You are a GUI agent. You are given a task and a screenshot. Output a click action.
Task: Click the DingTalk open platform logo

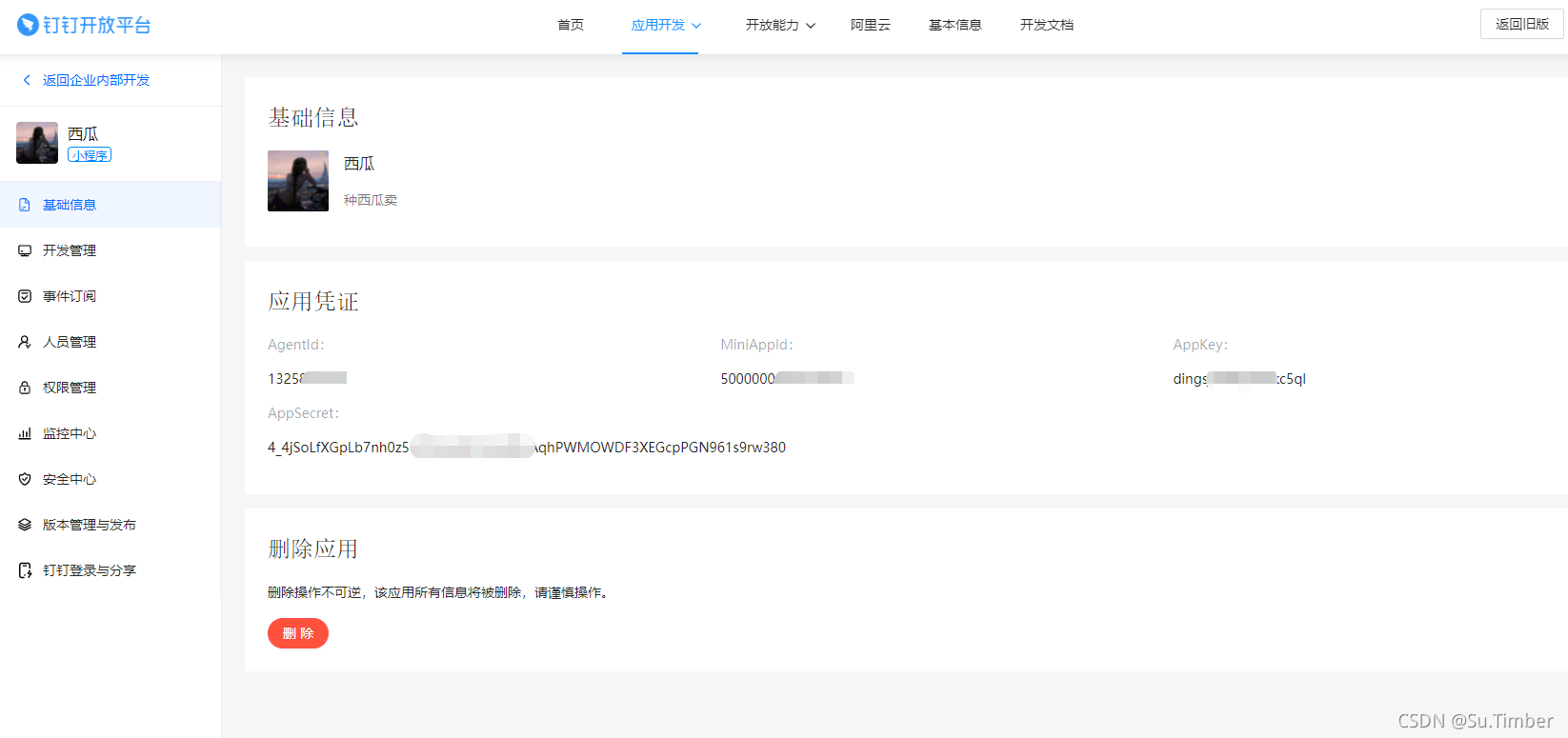point(84,25)
